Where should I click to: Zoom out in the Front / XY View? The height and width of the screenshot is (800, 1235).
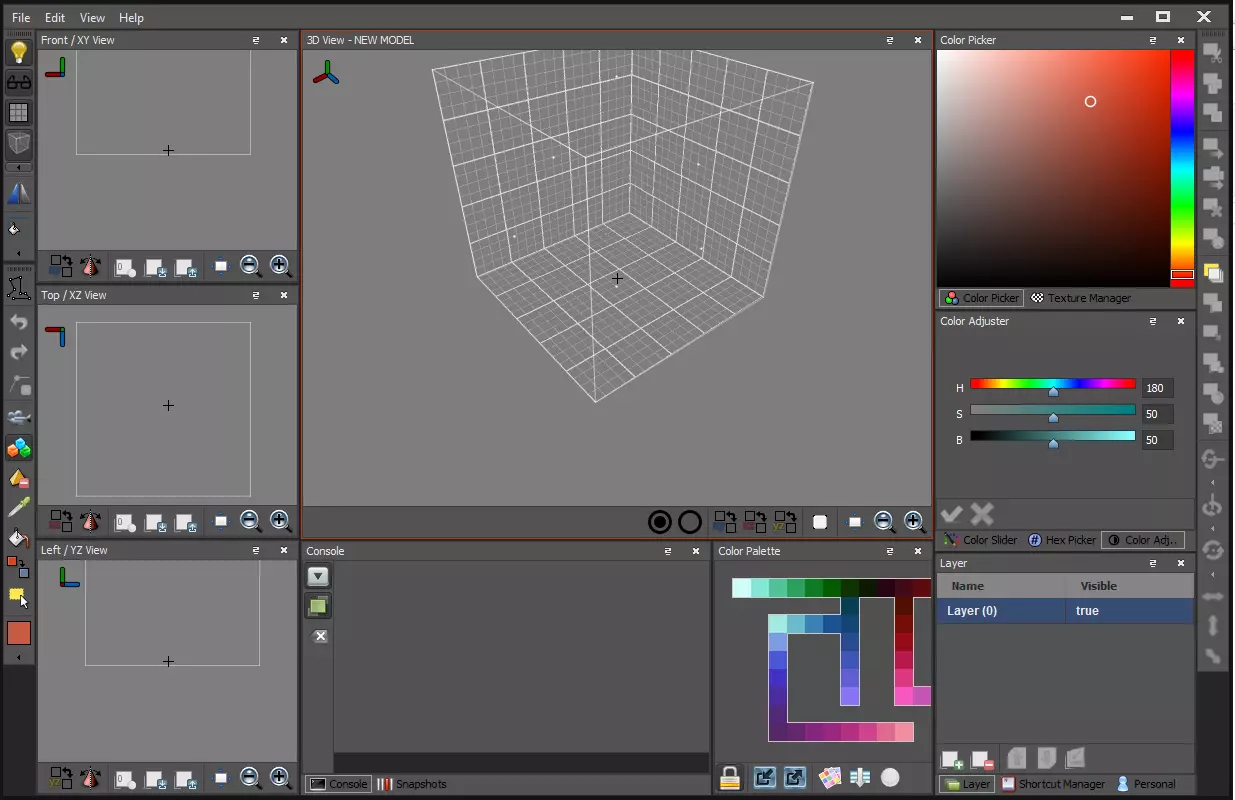point(250,266)
